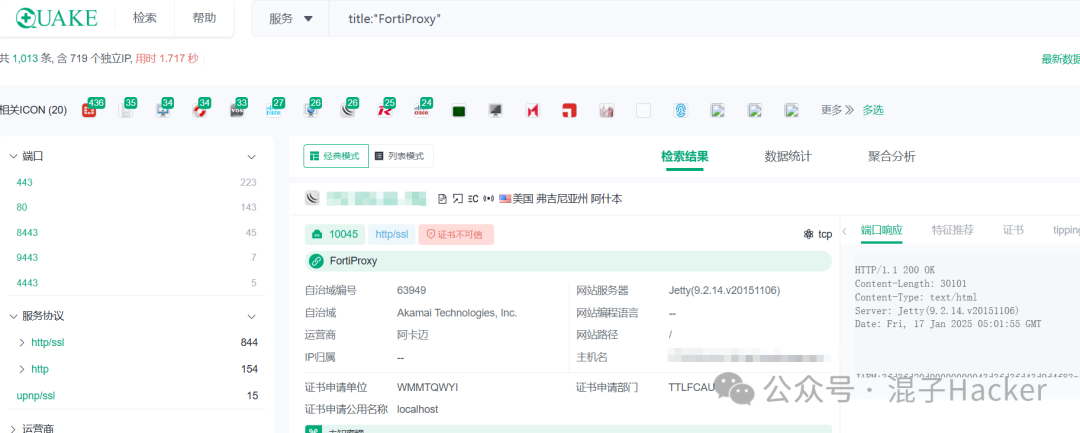The width and height of the screenshot is (1080, 433).
Task: Click the localhost certificate common name
Action: point(417,409)
